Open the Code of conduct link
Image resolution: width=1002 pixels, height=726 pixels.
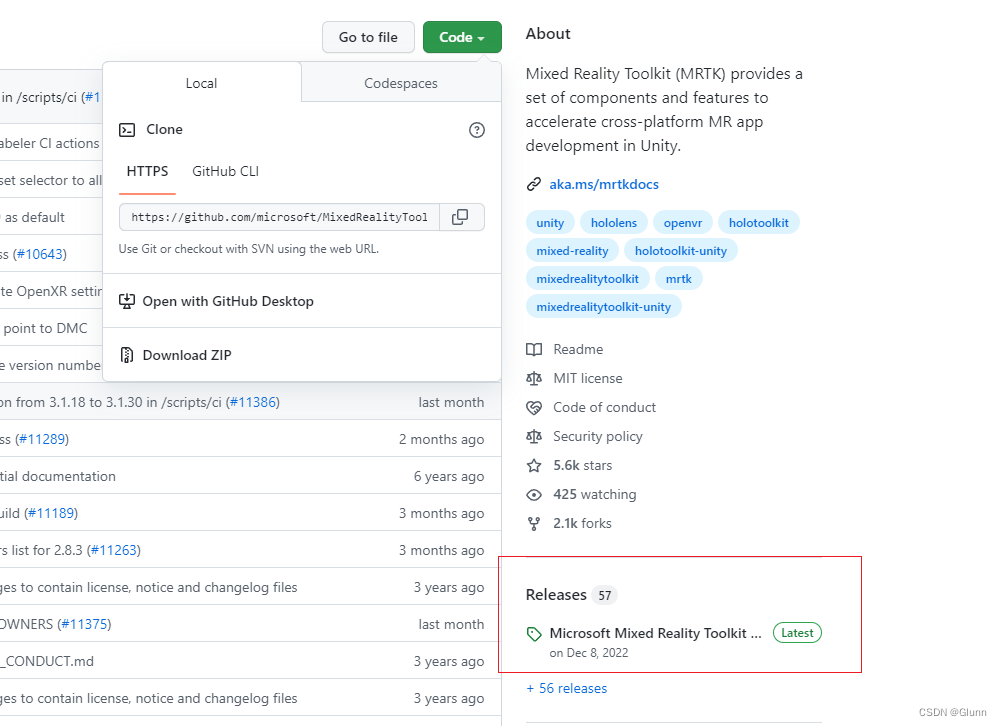(x=605, y=408)
